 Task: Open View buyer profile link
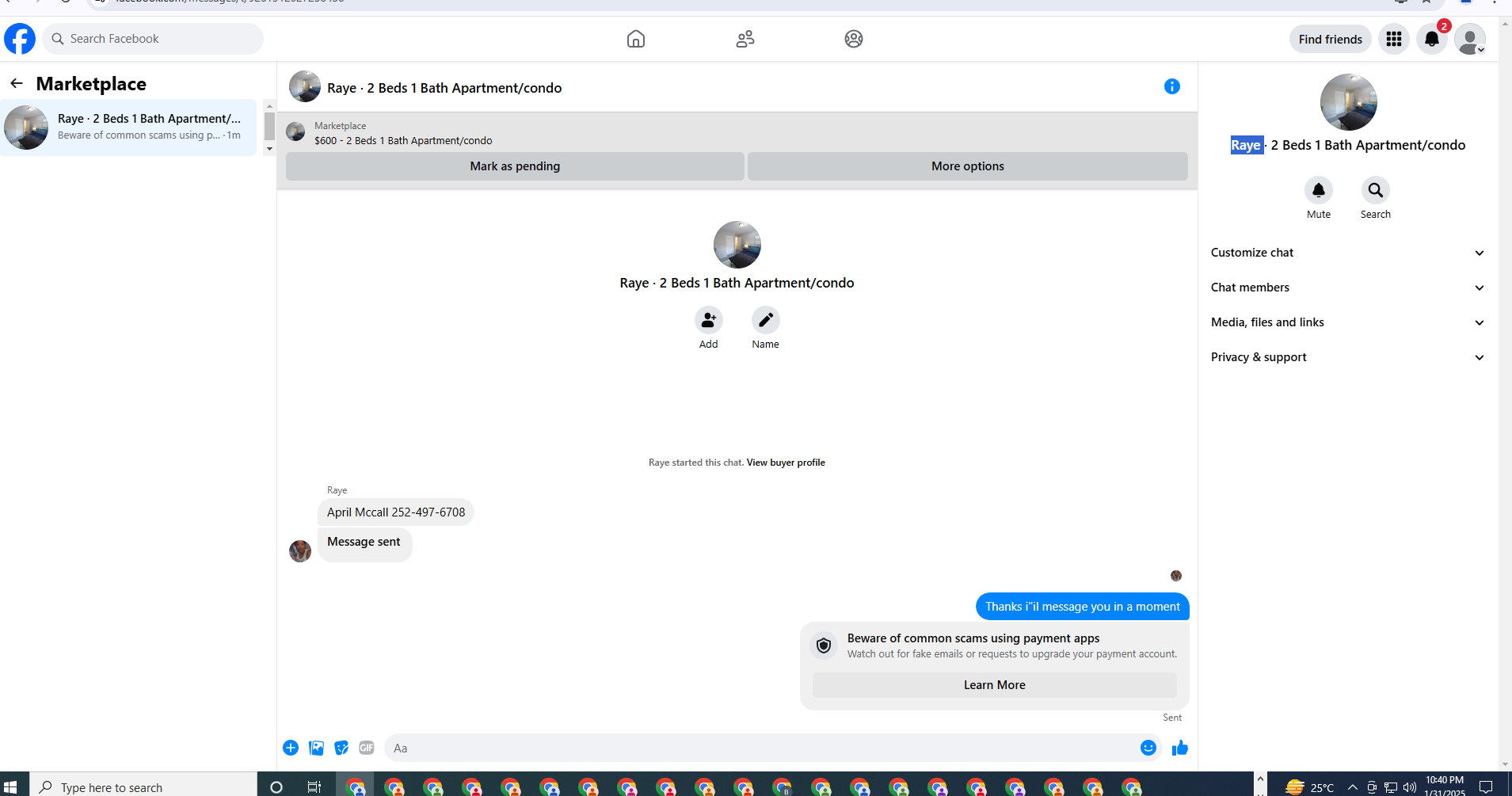pyautogui.click(x=786, y=463)
